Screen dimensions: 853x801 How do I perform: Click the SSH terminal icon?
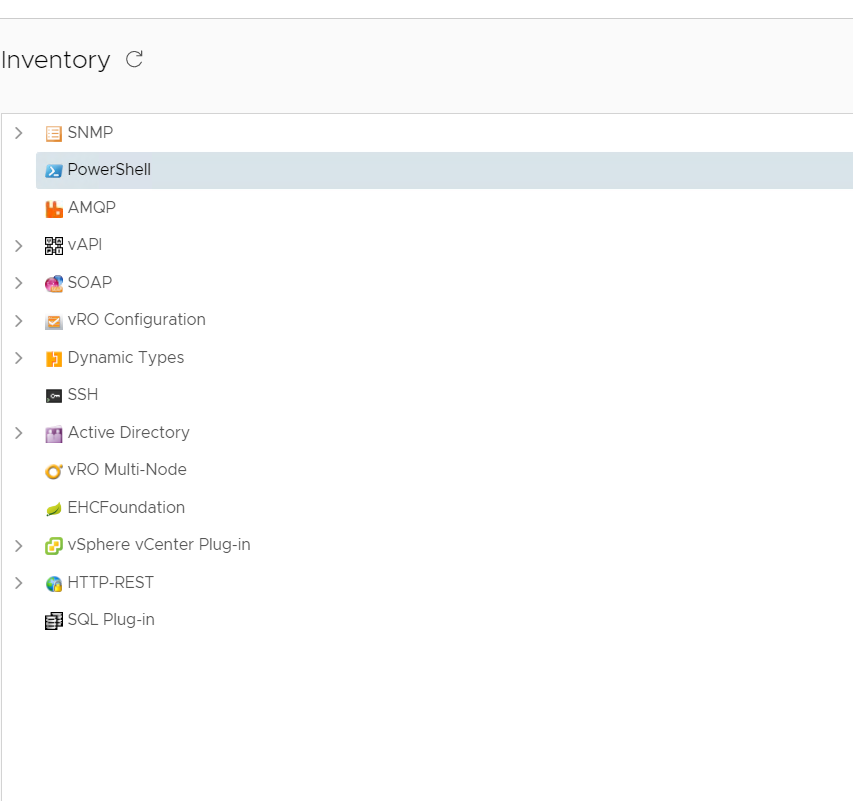tap(53, 394)
